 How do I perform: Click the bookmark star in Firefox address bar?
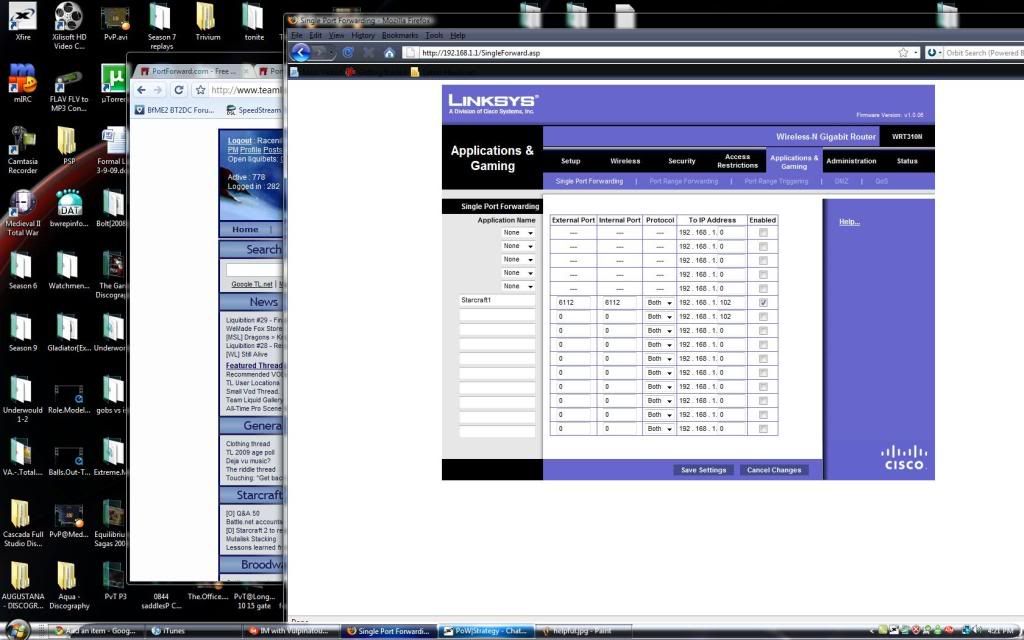(x=903, y=53)
